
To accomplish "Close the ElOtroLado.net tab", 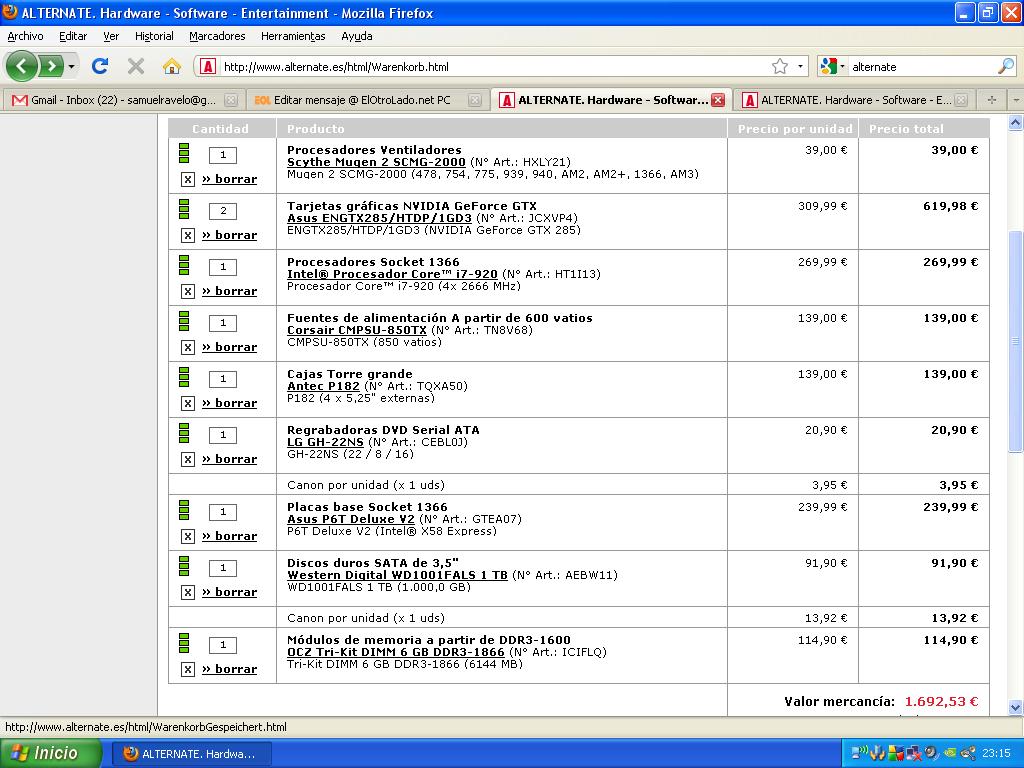I will pos(475,100).
